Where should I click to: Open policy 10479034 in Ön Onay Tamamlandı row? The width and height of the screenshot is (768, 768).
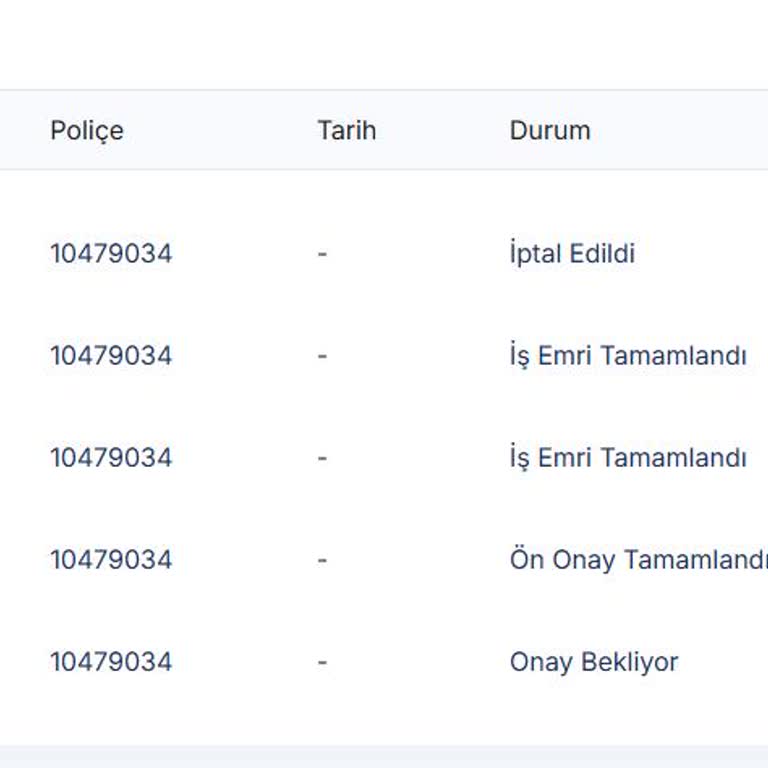click(x=111, y=560)
